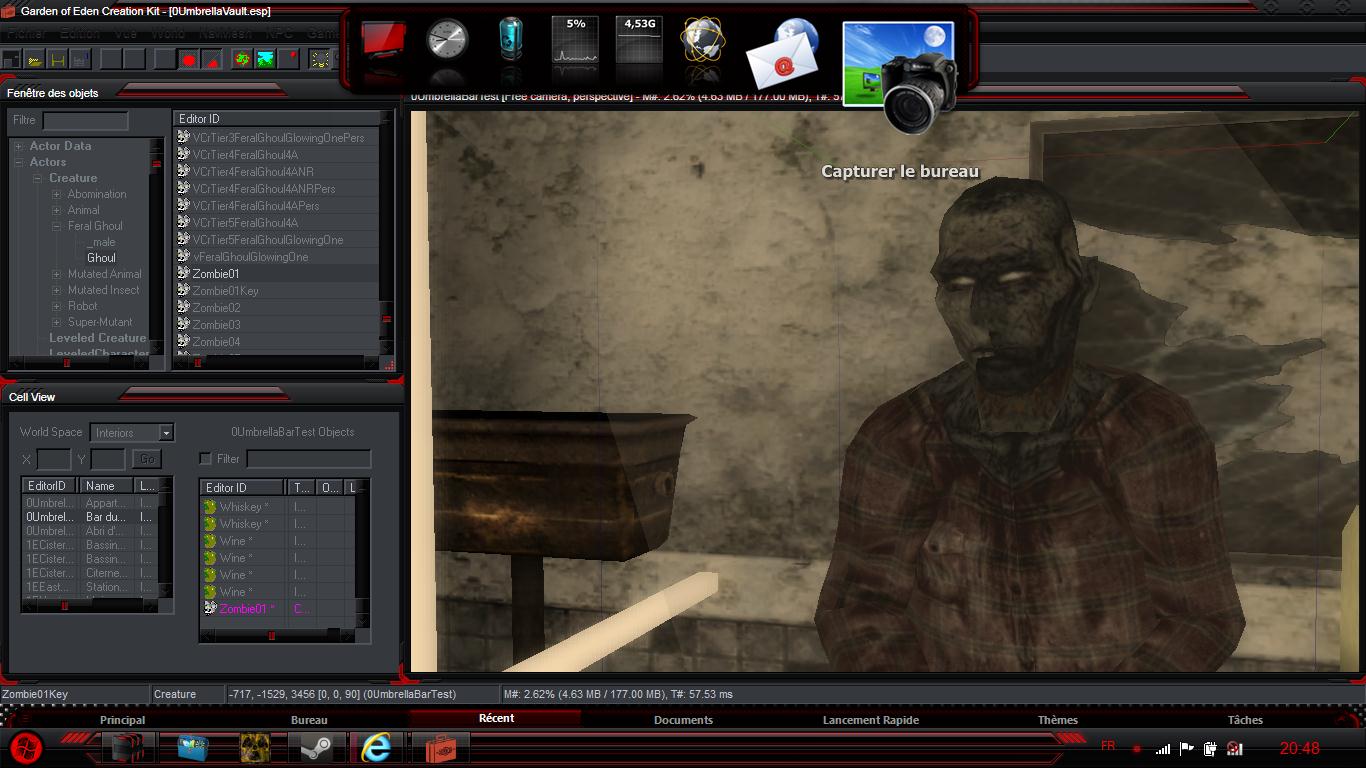
Task: Select the Ghoul tree item
Action: [101, 258]
